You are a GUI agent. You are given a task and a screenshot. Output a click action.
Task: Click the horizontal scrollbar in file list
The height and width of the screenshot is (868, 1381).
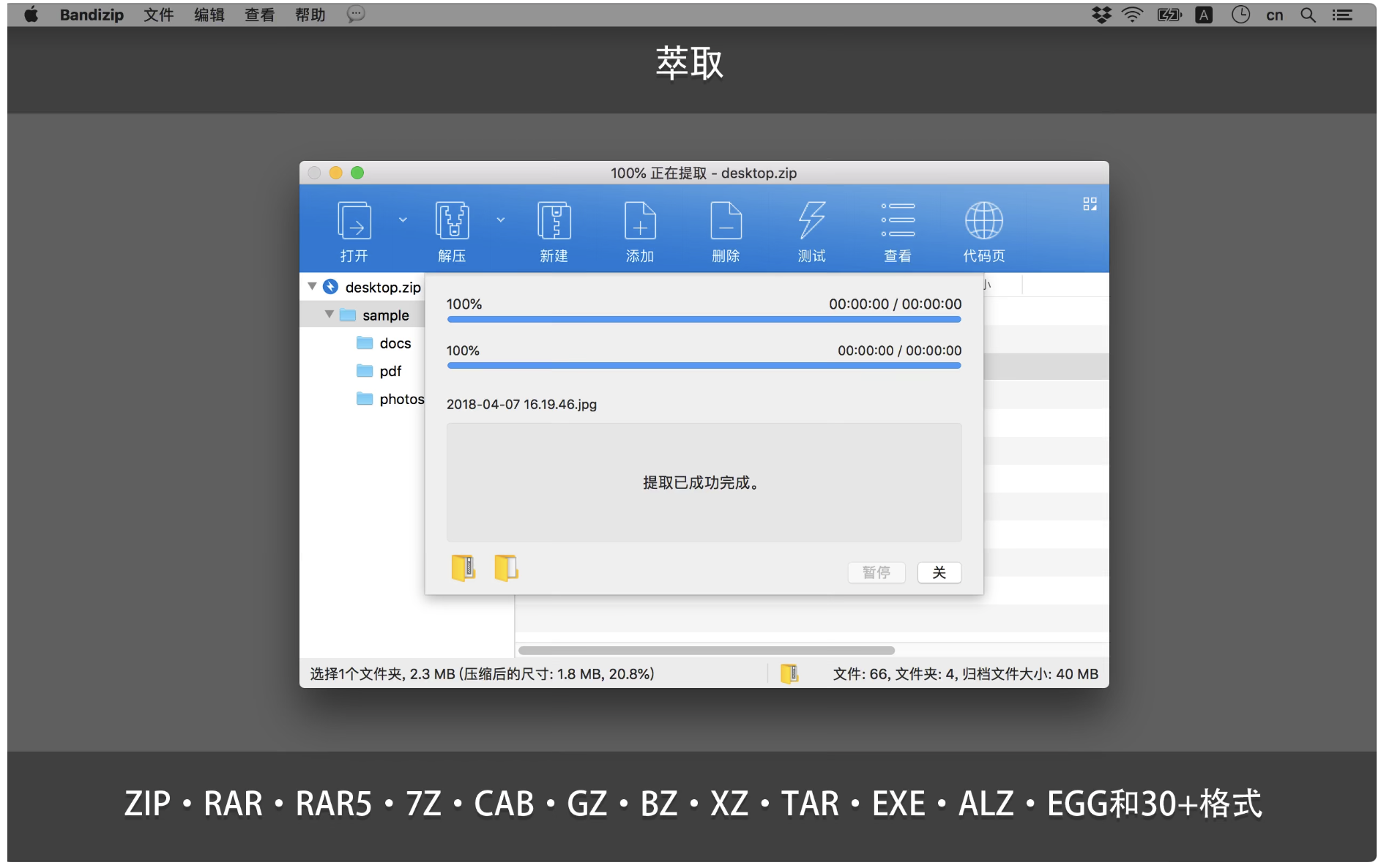point(706,650)
